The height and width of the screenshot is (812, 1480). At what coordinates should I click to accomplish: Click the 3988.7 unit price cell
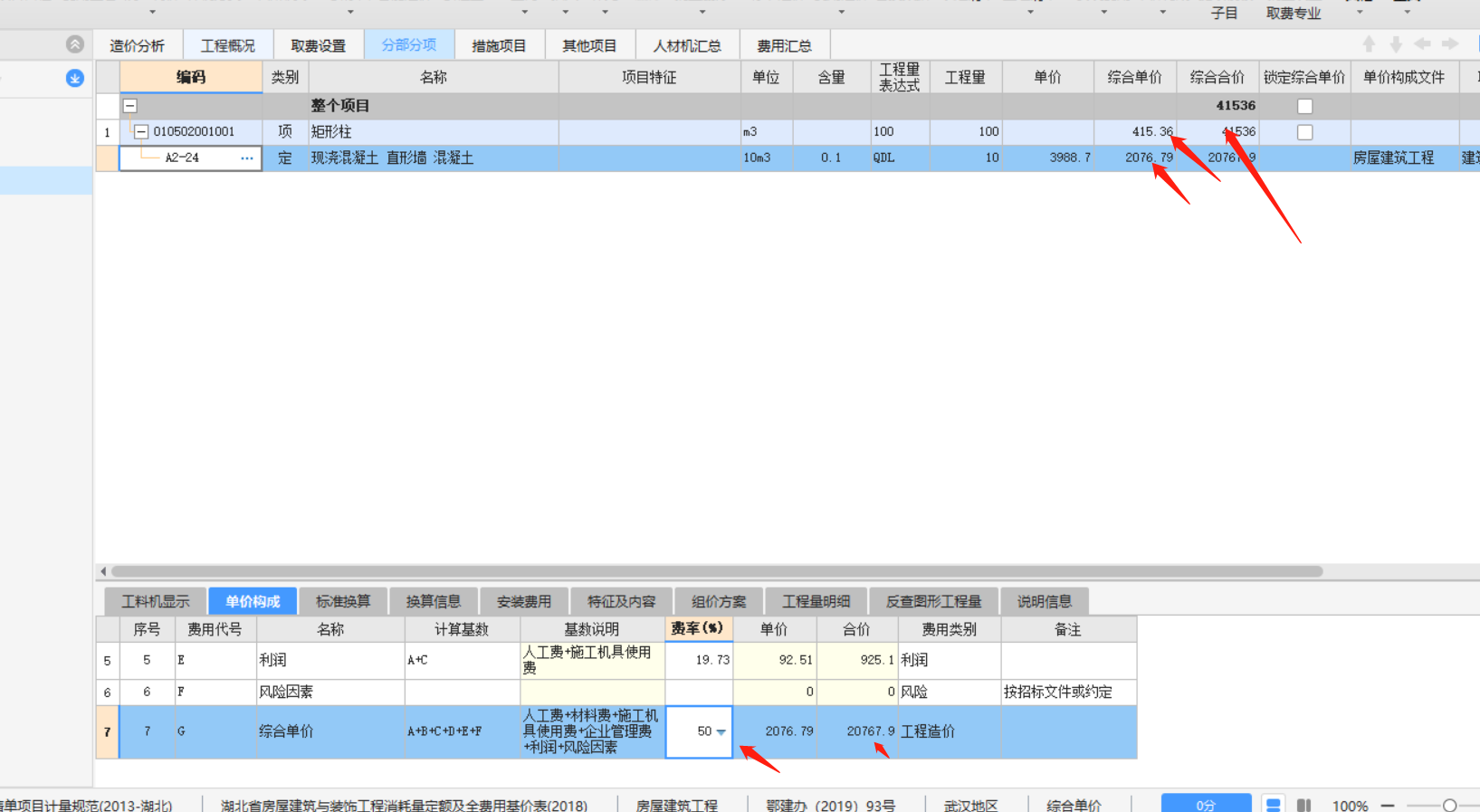click(x=1047, y=158)
